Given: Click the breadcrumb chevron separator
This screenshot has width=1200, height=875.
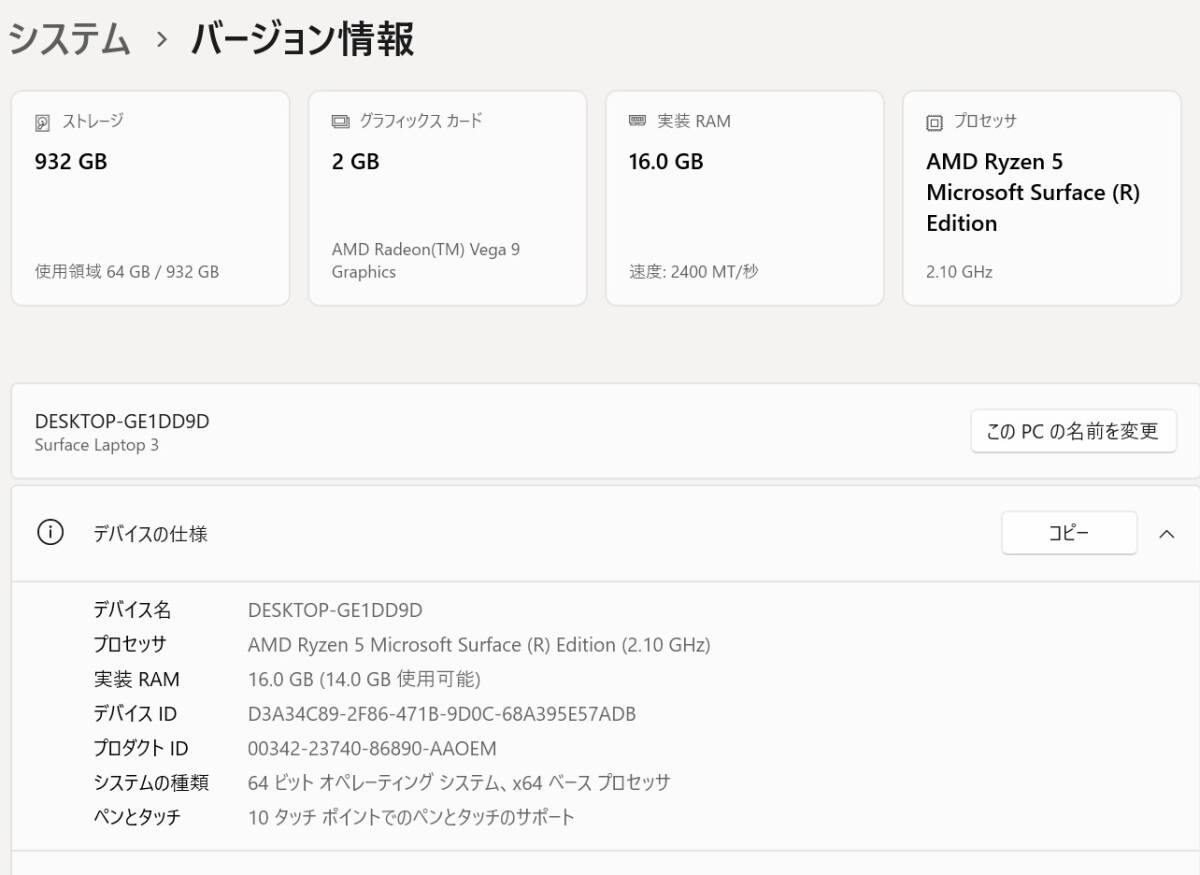Looking at the screenshot, I should pyautogui.click(x=162, y=41).
